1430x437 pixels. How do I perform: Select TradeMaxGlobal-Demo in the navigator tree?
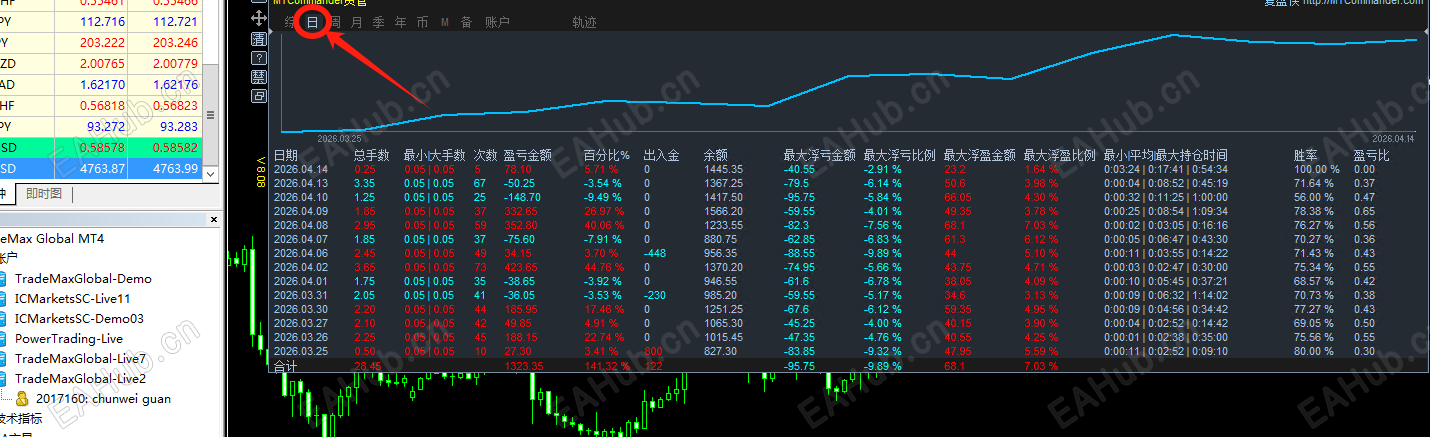click(83, 279)
